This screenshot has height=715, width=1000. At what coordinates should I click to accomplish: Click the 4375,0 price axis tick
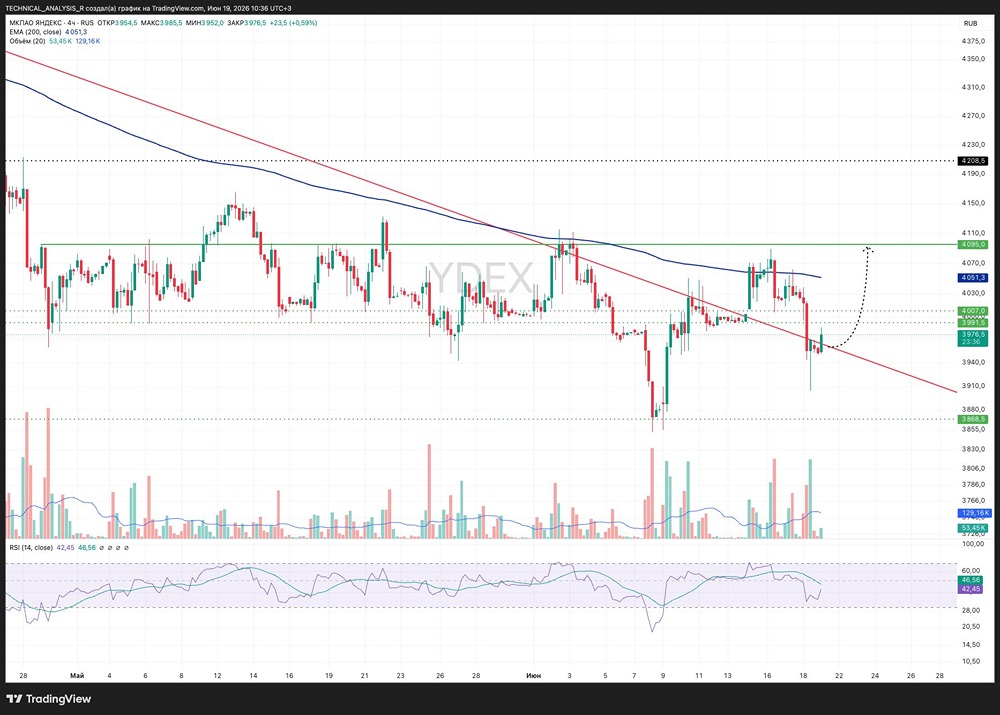(973, 41)
